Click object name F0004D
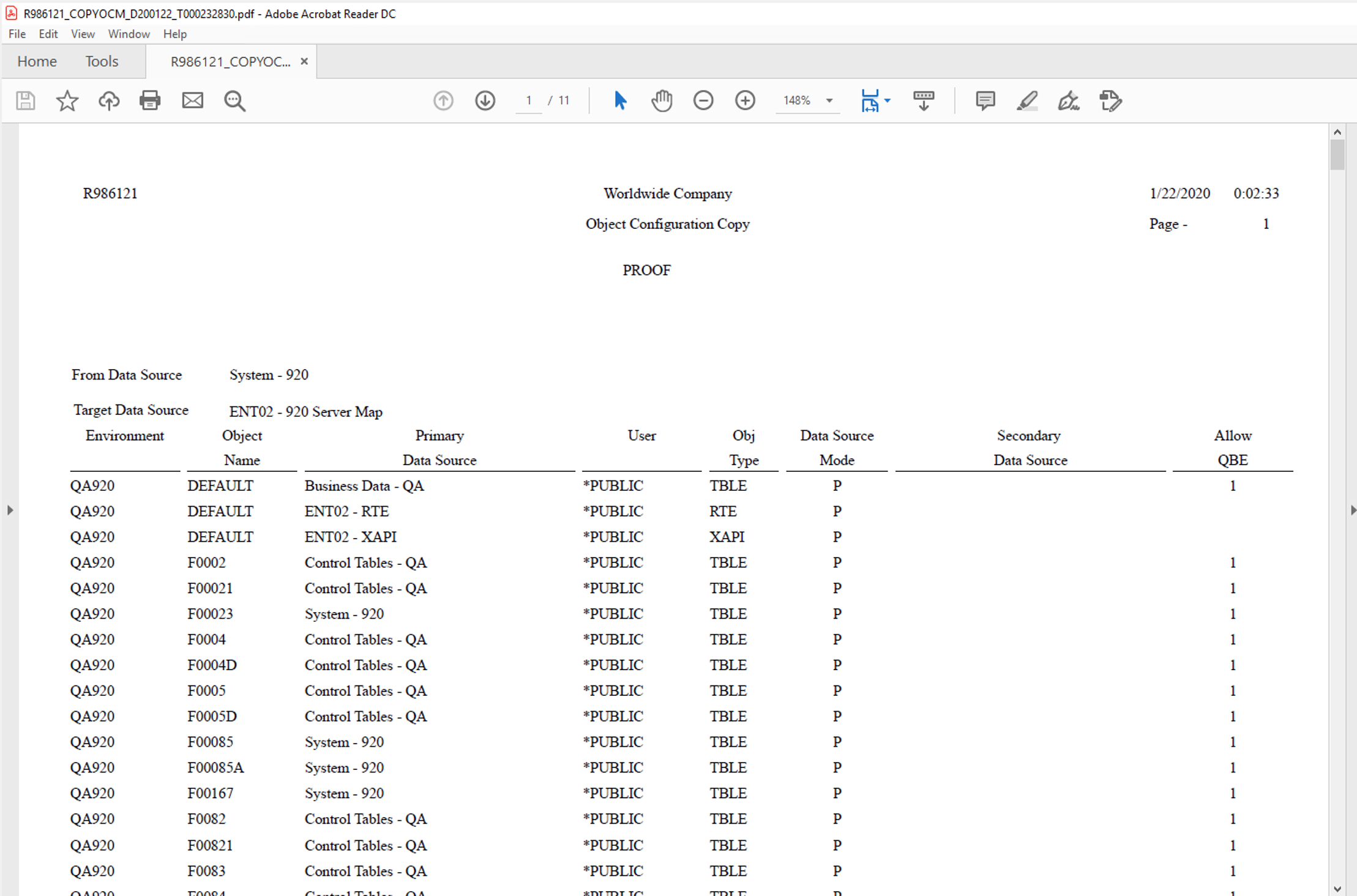 212,665
